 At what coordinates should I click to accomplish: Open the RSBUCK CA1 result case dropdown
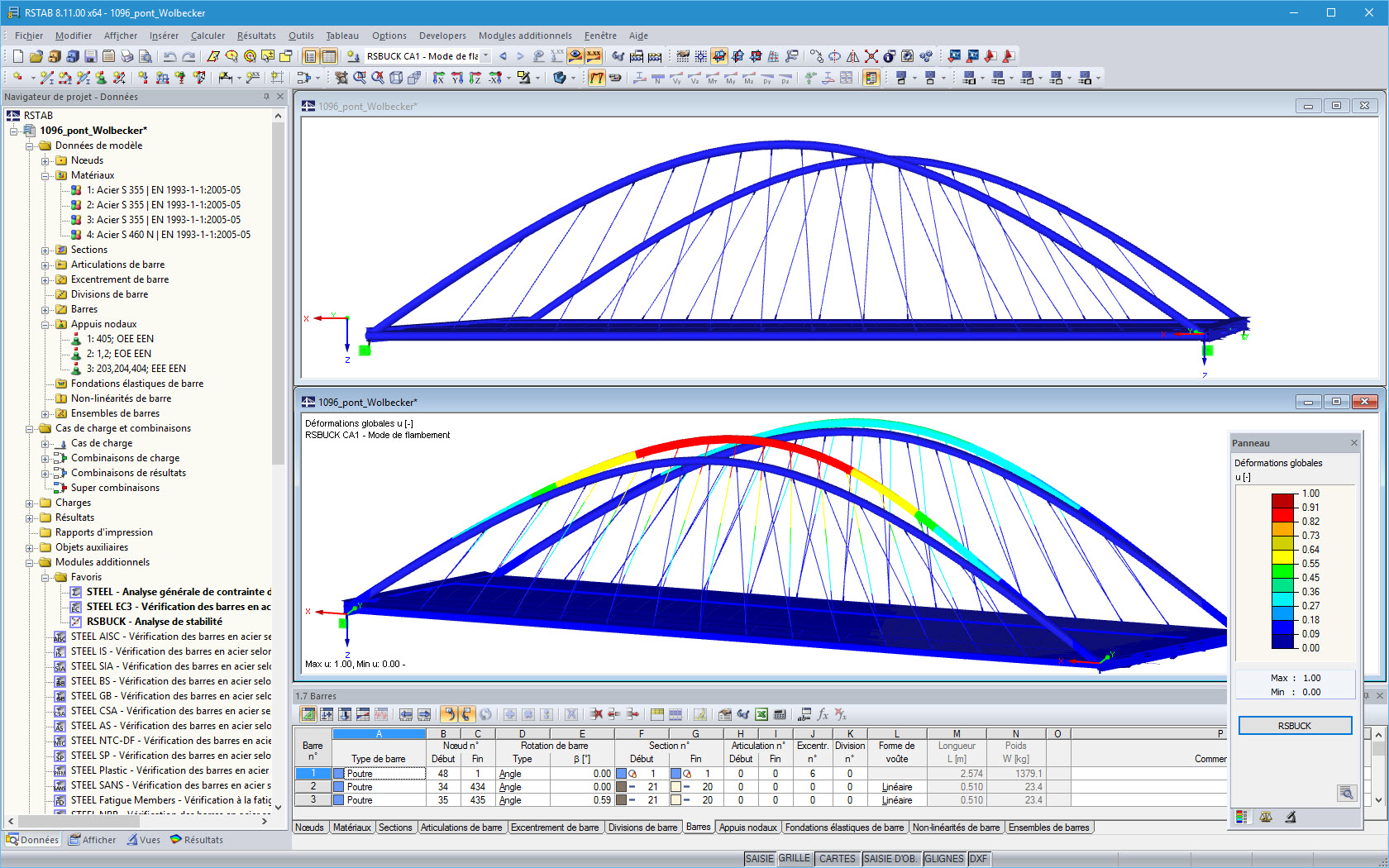[485, 56]
